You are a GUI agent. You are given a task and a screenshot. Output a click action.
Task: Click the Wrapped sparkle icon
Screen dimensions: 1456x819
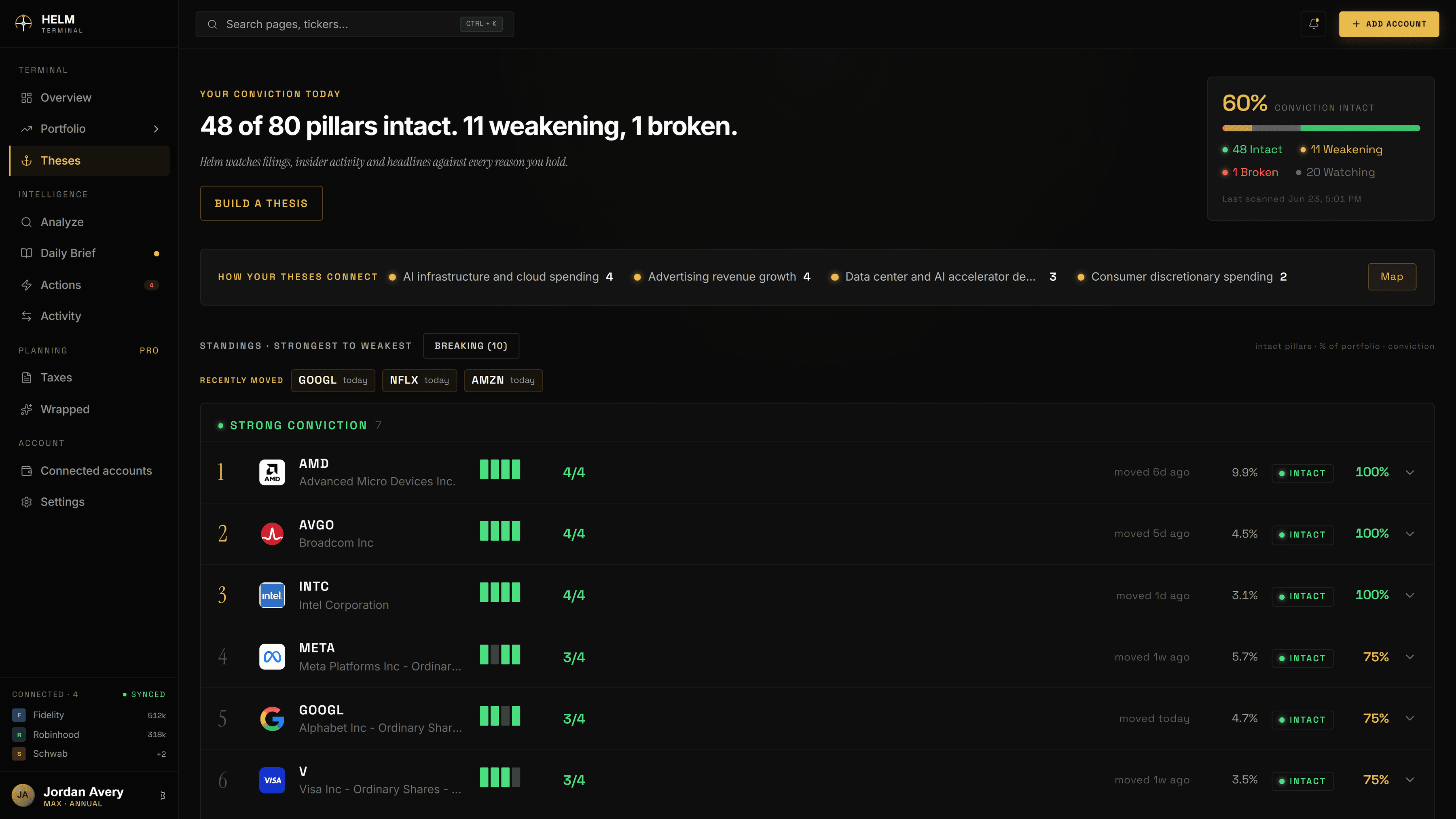(x=27, y=409)
